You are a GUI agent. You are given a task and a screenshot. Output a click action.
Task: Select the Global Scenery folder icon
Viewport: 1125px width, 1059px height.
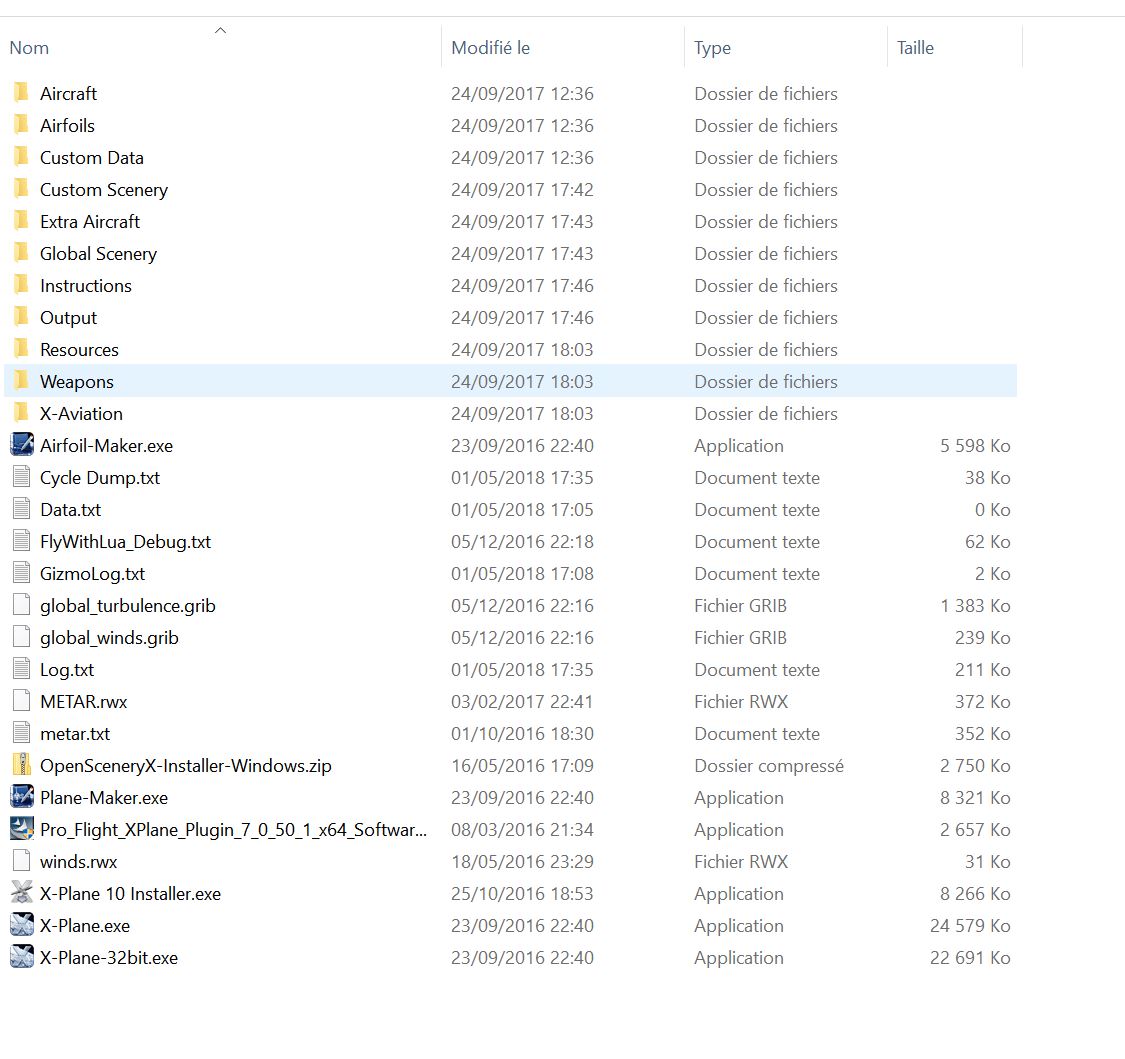[x=22, y=253]
